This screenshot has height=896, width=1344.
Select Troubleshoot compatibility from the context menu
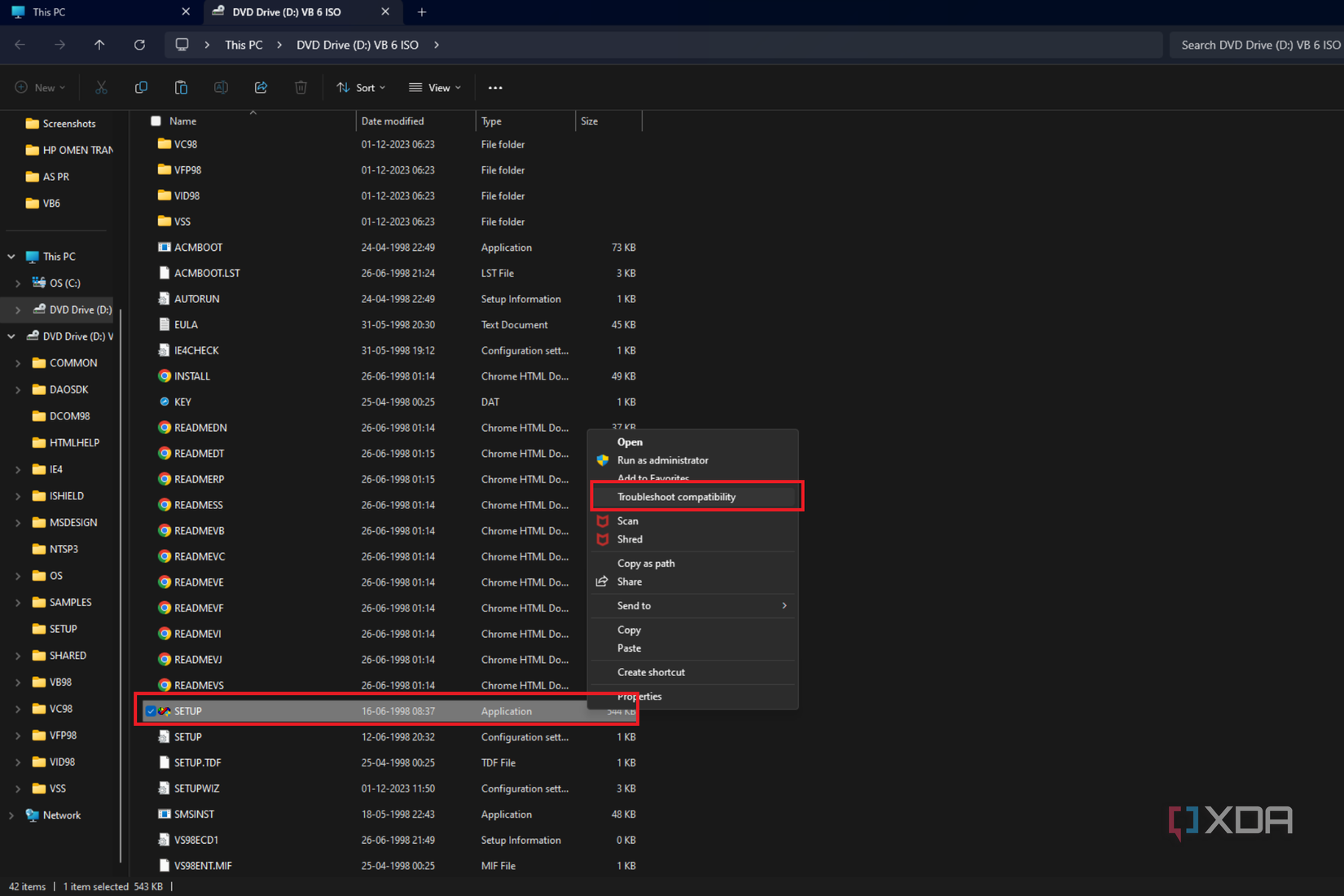pyautogui.click(x=676, y=496)
